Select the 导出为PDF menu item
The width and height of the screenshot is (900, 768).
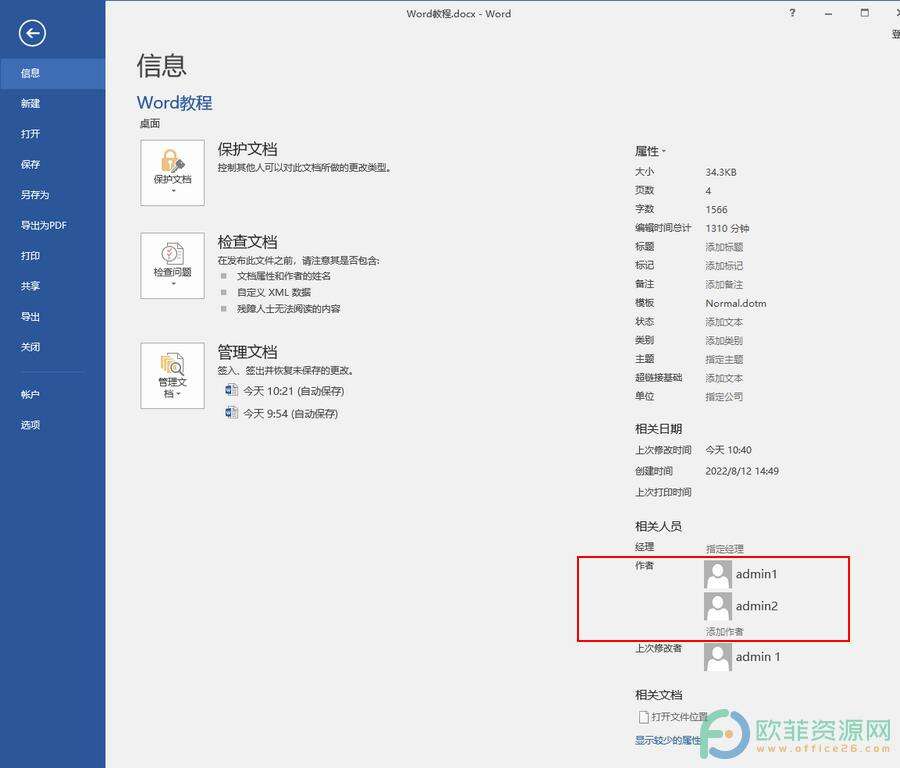click(52, 225)
